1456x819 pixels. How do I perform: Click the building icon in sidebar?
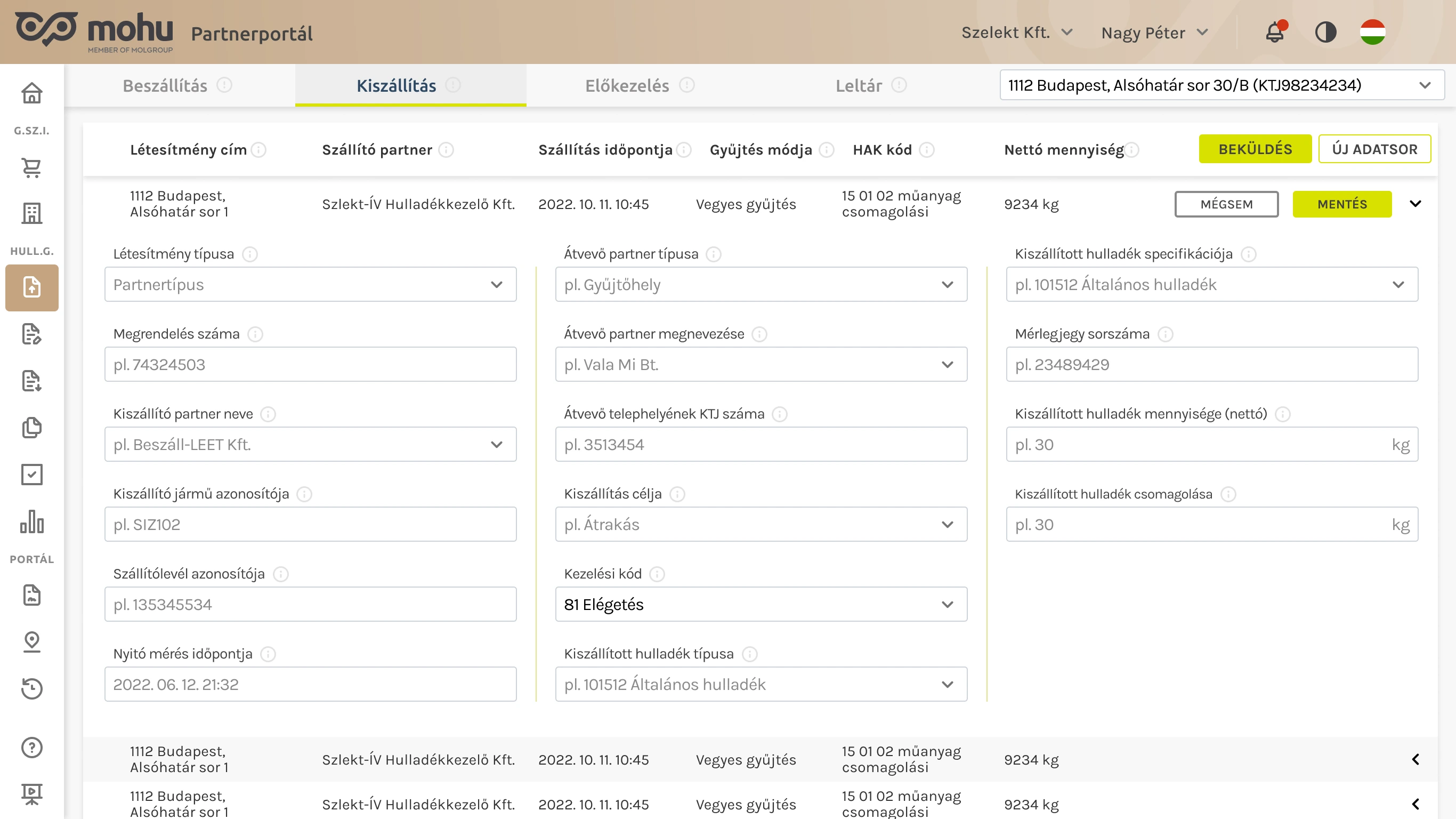coord(31,213)
